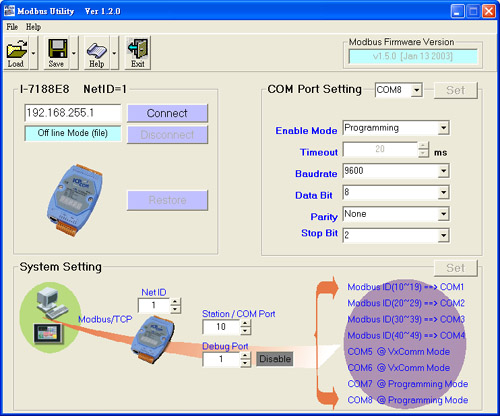Open the Help menu in menu bar
The image size is (500, 416).
33,27
